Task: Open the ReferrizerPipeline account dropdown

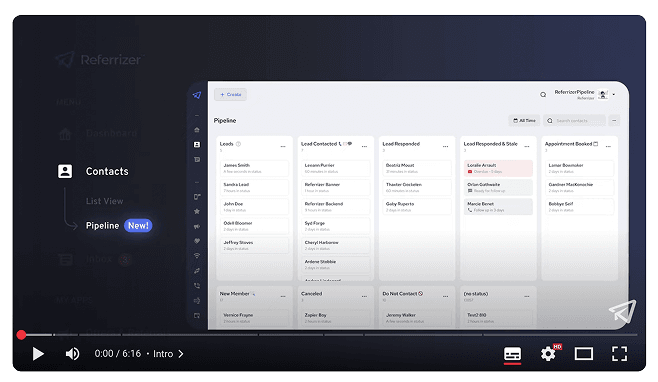Action: [x=614, y=94]
